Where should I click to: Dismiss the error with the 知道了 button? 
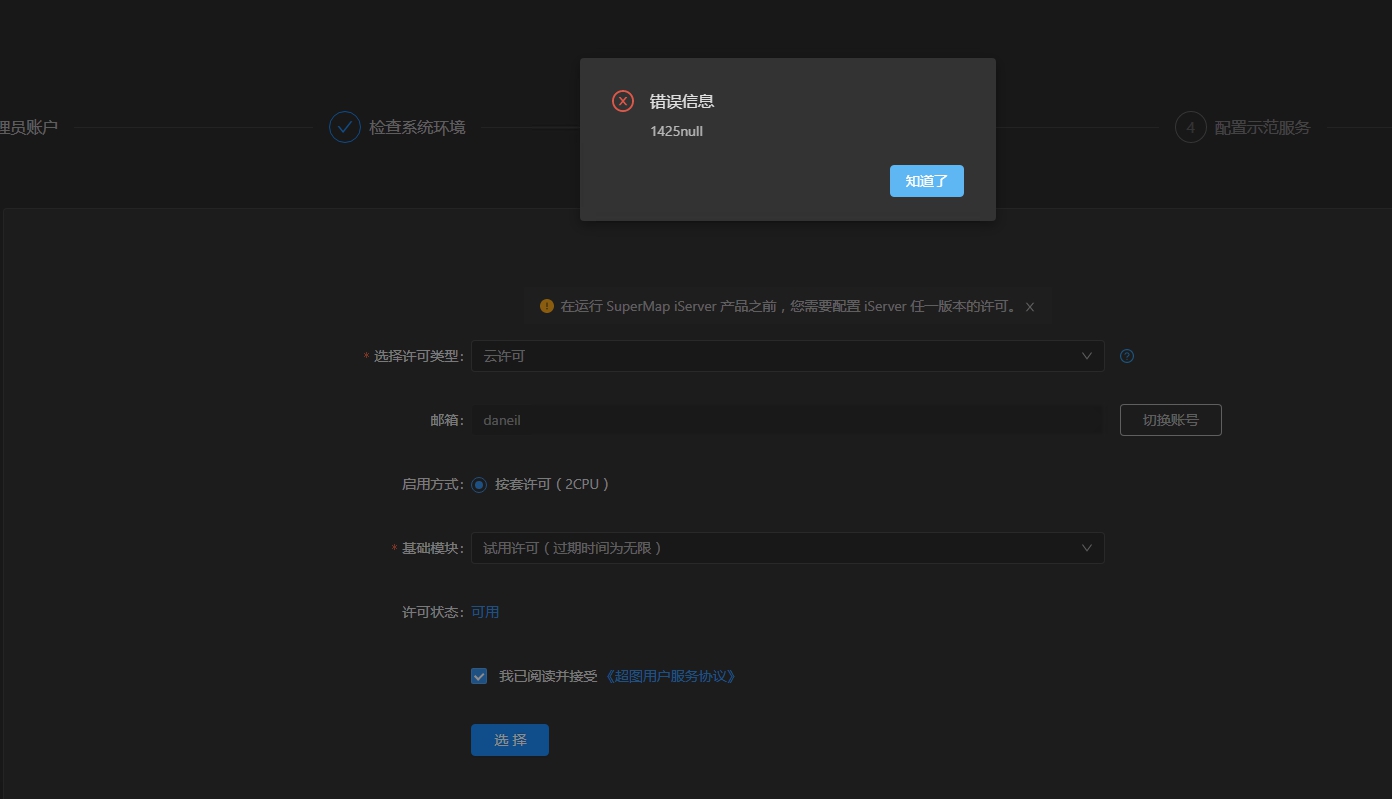click(926, 181)
